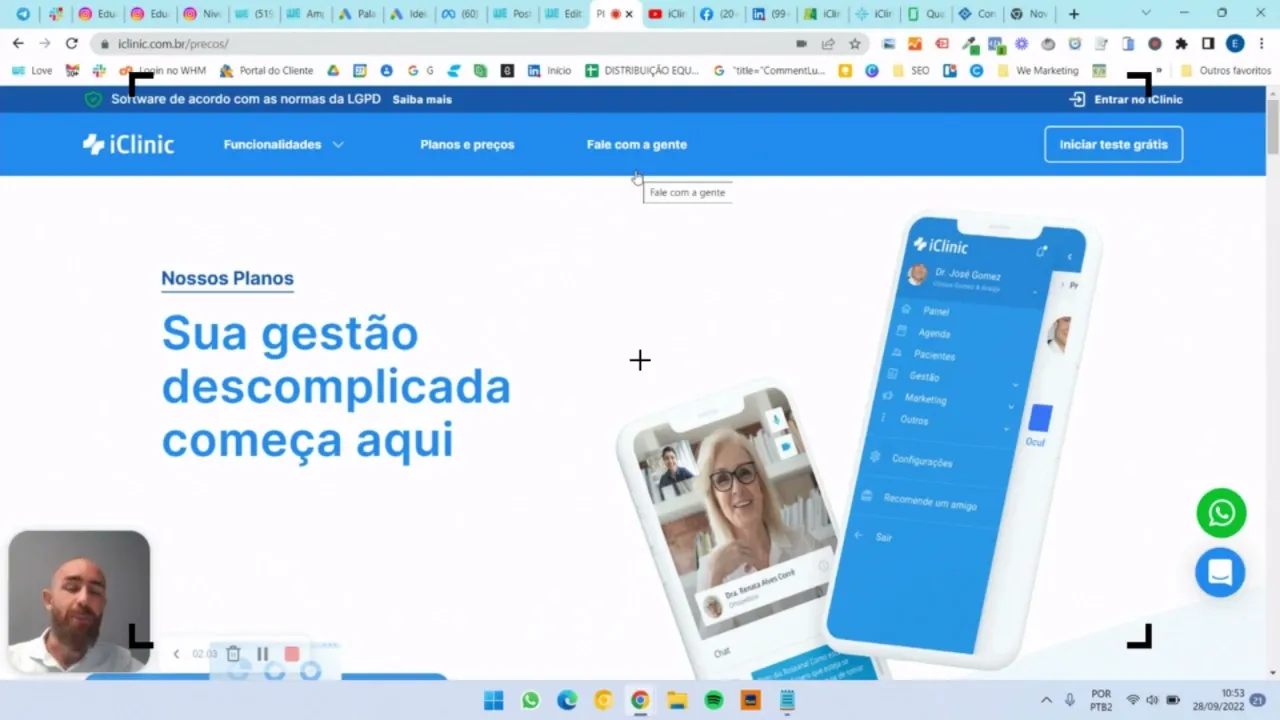Open the Chrome profile avatar E
This screenshot has height=720, width=1280.
click(x=1235, y=44)
